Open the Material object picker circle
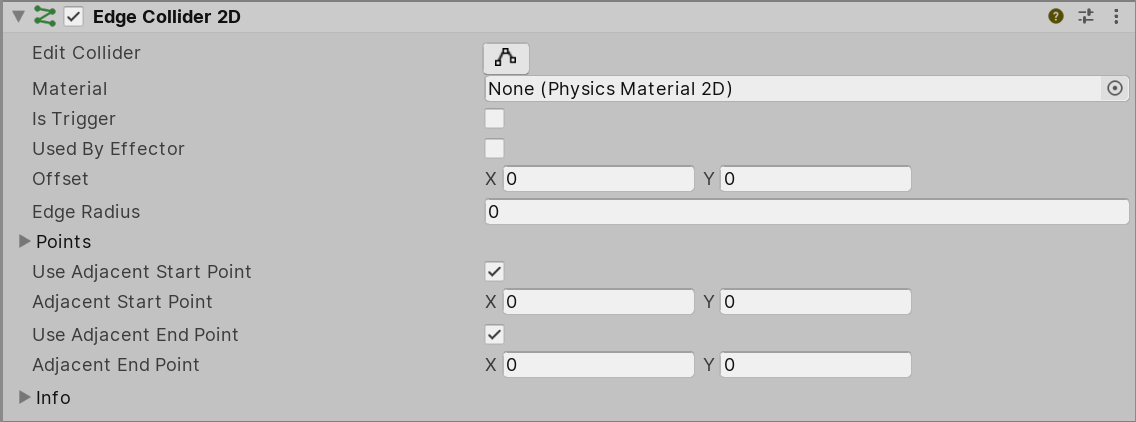This screenshot has width=1136, height=422. pos(1115,89)
